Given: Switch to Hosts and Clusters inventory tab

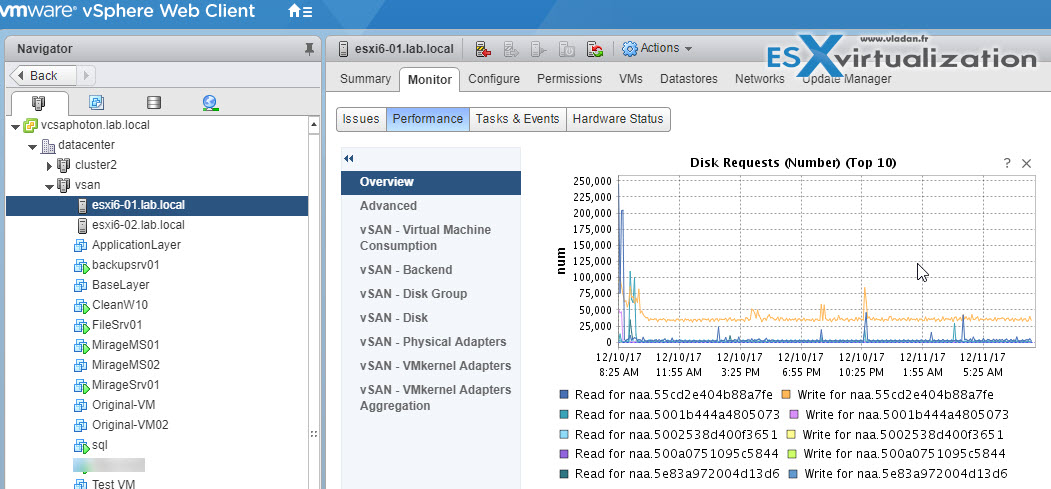Looking at the screenshot, I should (x=39, y=103).
